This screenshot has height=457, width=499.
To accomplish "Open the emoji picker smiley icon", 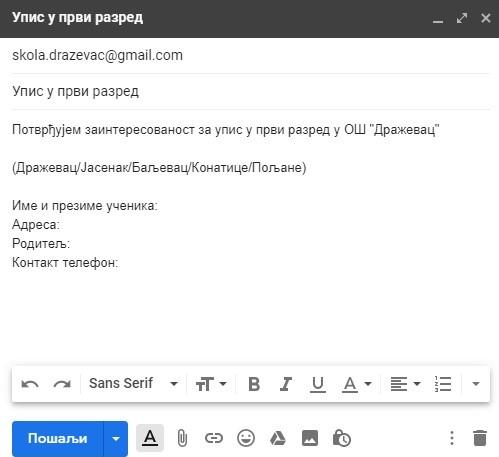I will [x=246, y=438].
